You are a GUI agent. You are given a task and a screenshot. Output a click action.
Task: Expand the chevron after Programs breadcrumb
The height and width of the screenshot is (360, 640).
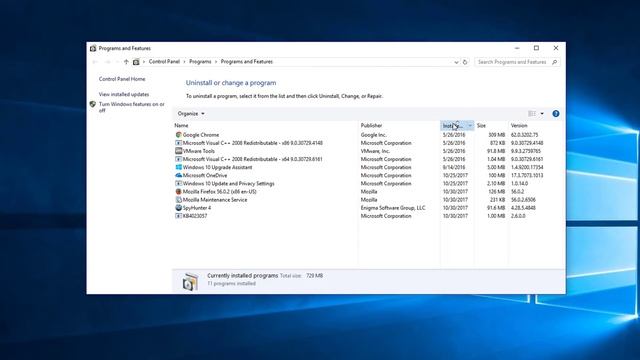tap(216, 62)
